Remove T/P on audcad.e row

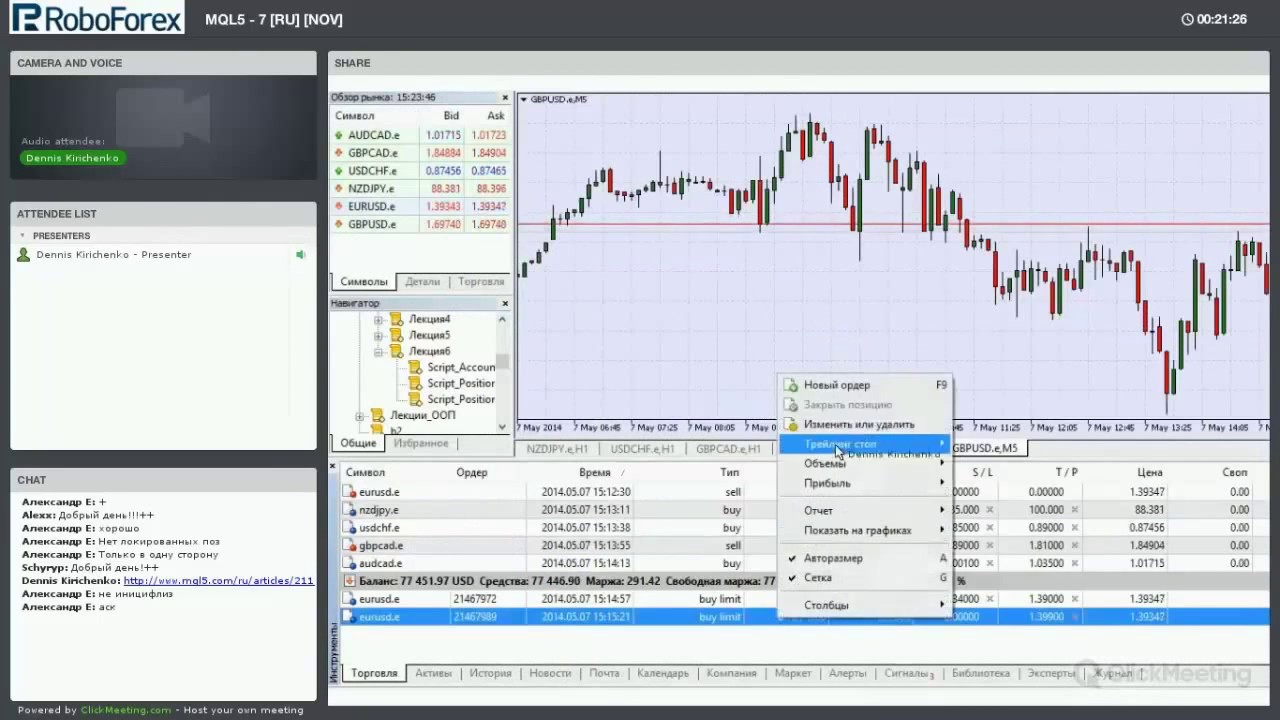[x=1074, y=563]
